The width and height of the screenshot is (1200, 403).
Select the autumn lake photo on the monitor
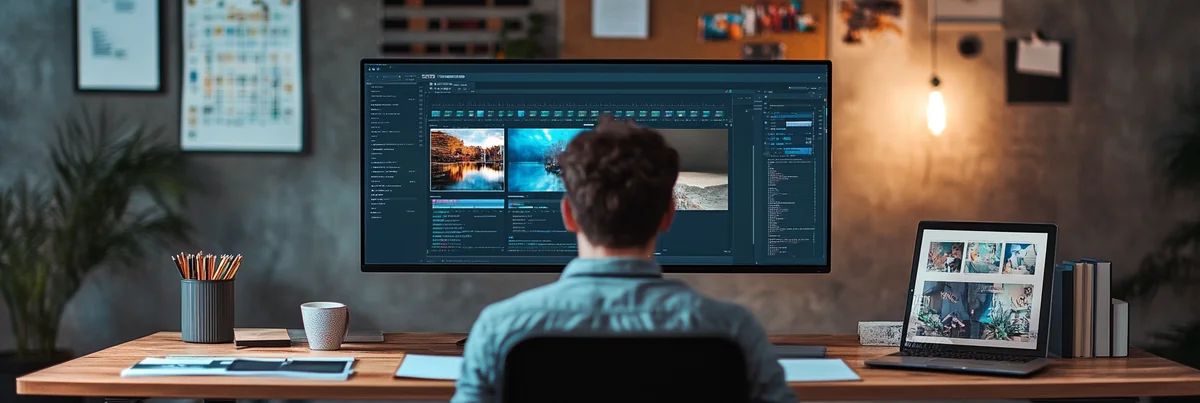pos(467,159)
